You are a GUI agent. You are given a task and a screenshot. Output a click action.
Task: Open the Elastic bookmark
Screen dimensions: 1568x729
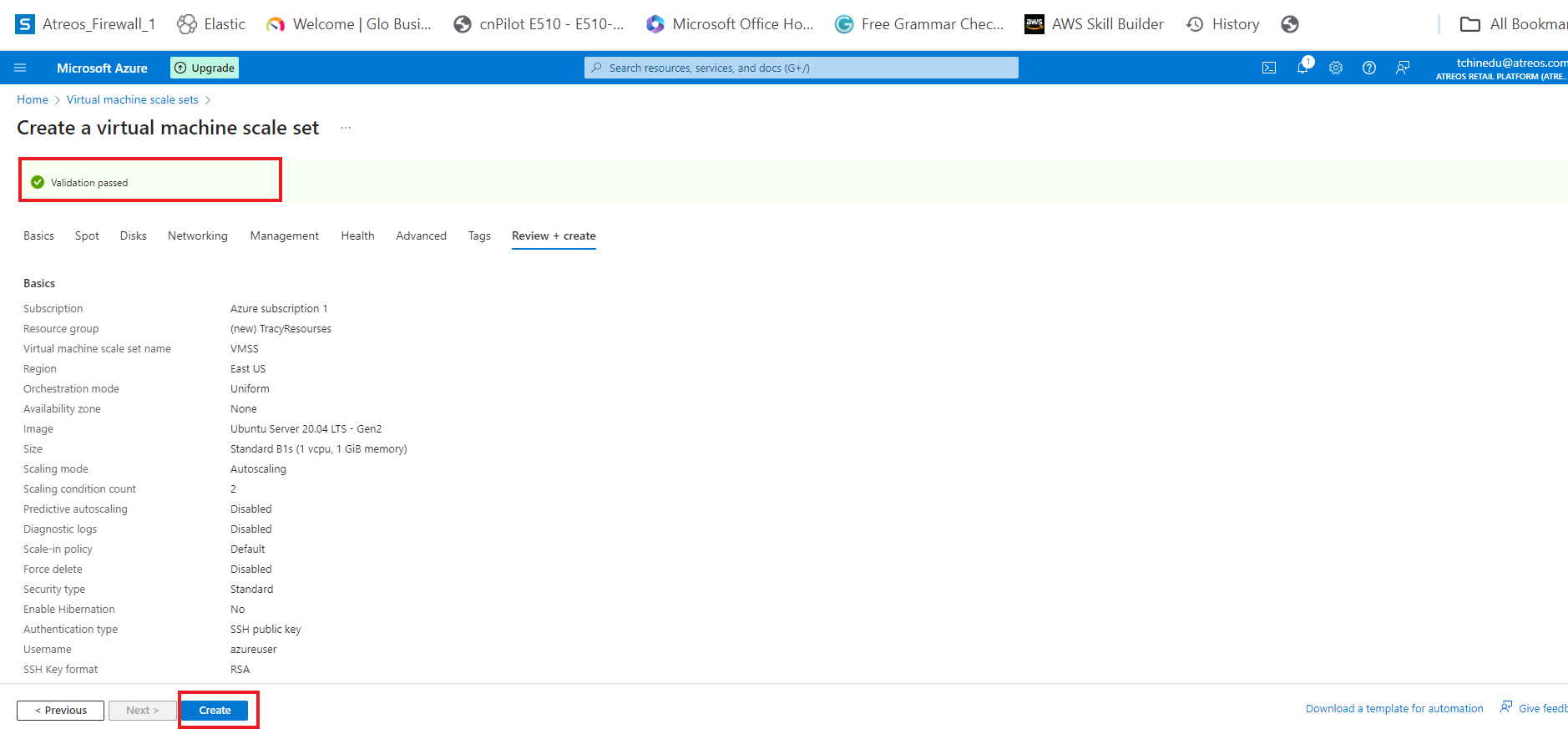(x=211, y=24)
